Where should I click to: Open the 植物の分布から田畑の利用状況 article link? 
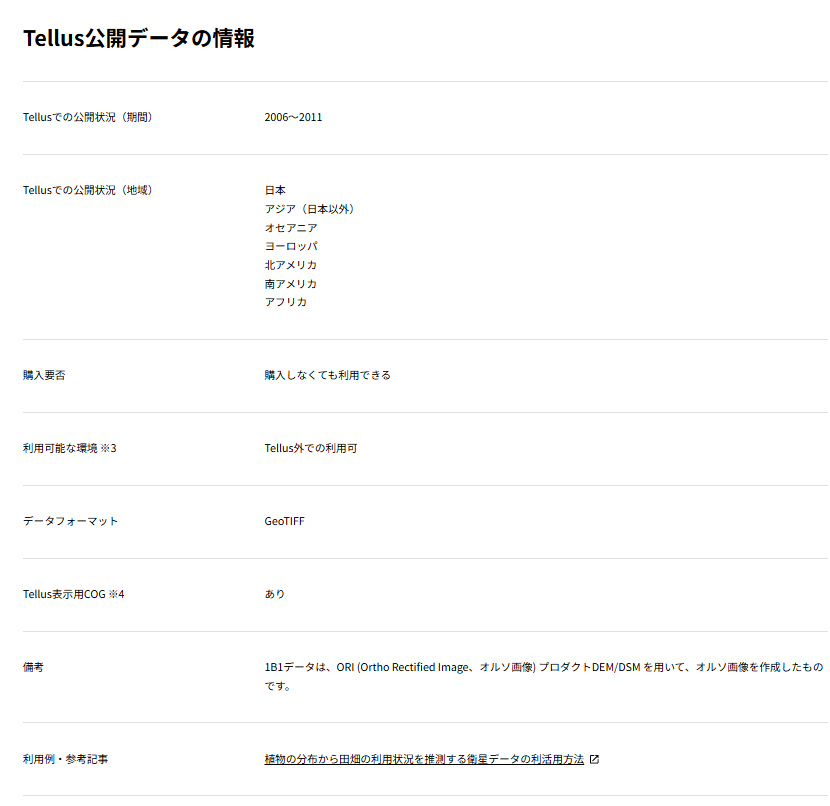424,760
